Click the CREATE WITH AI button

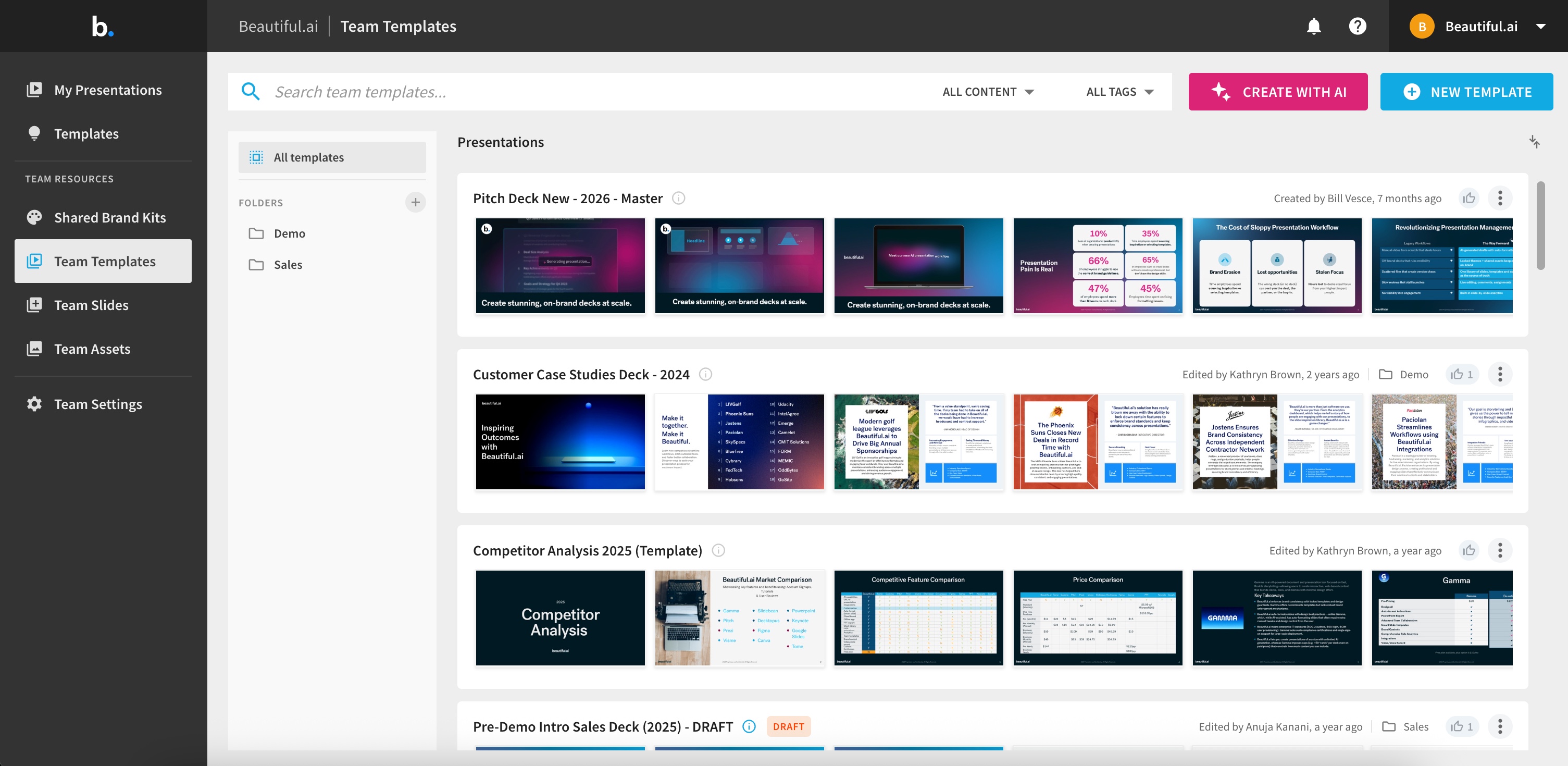tap(1278, 92)
